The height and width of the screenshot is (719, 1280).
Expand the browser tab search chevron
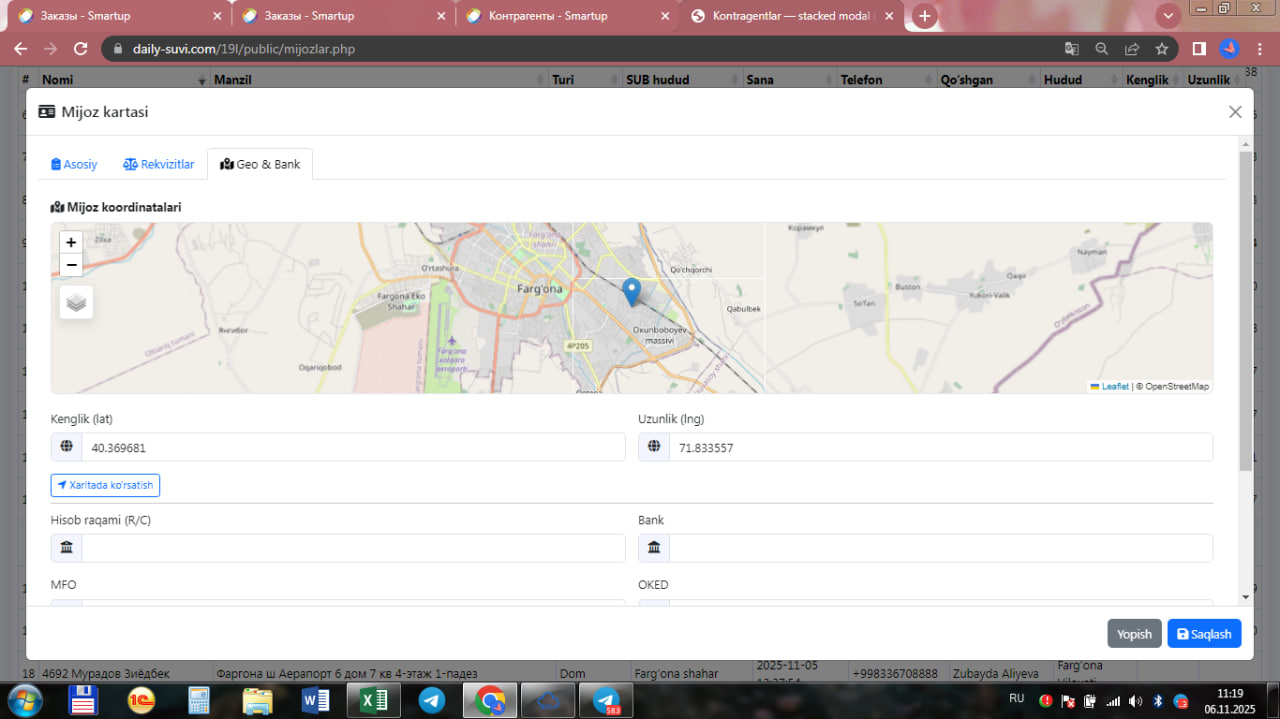[x=1168, y=16]
